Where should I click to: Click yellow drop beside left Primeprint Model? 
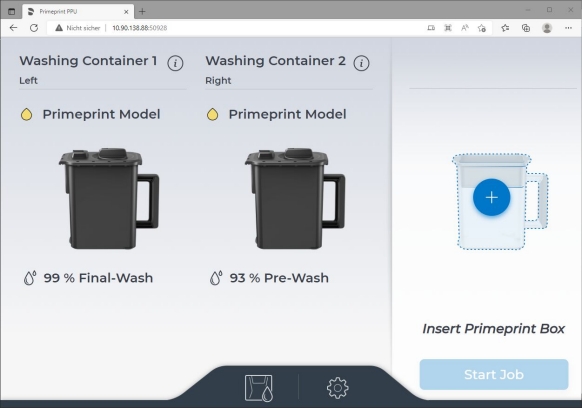(x=26, y=114)
